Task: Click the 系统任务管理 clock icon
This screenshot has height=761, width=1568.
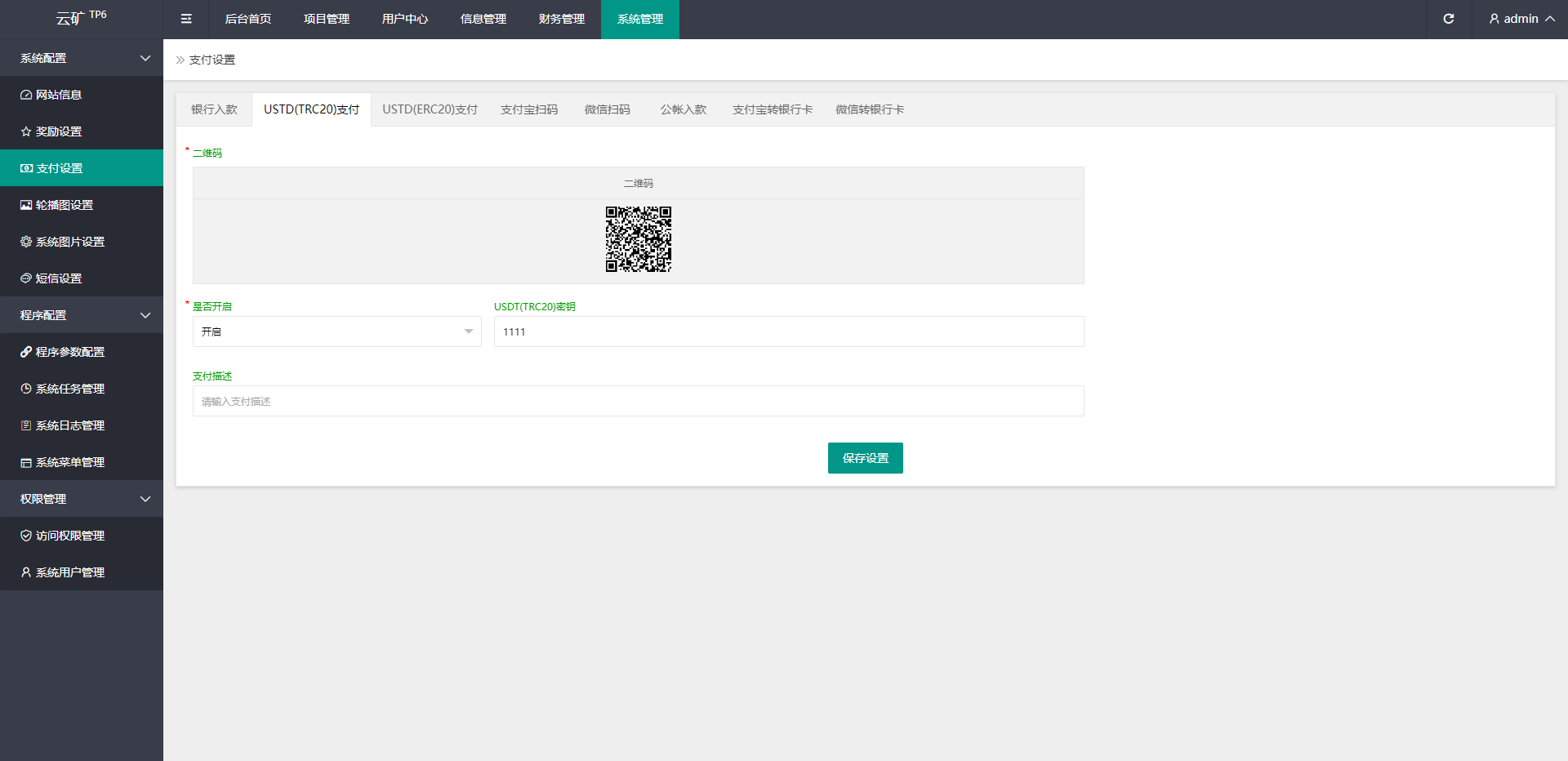Action: [x=26, y=389]
